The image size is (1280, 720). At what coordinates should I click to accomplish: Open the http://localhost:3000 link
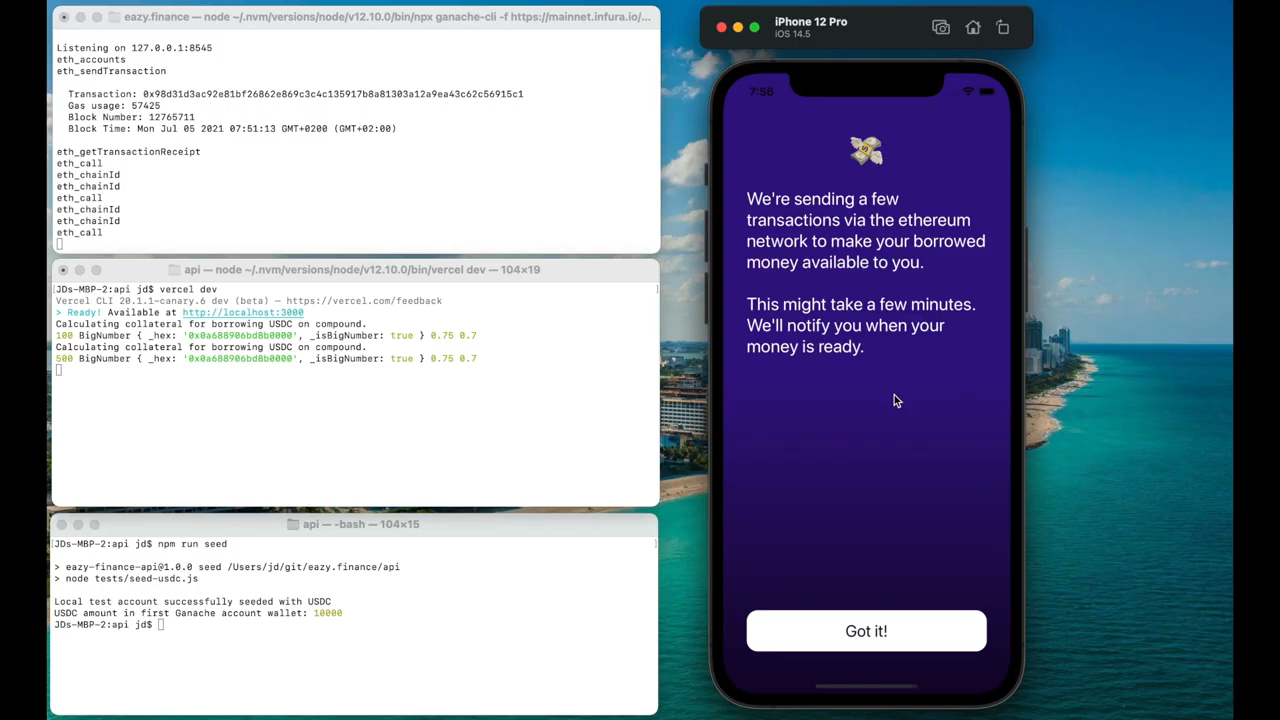pos(243,312)
